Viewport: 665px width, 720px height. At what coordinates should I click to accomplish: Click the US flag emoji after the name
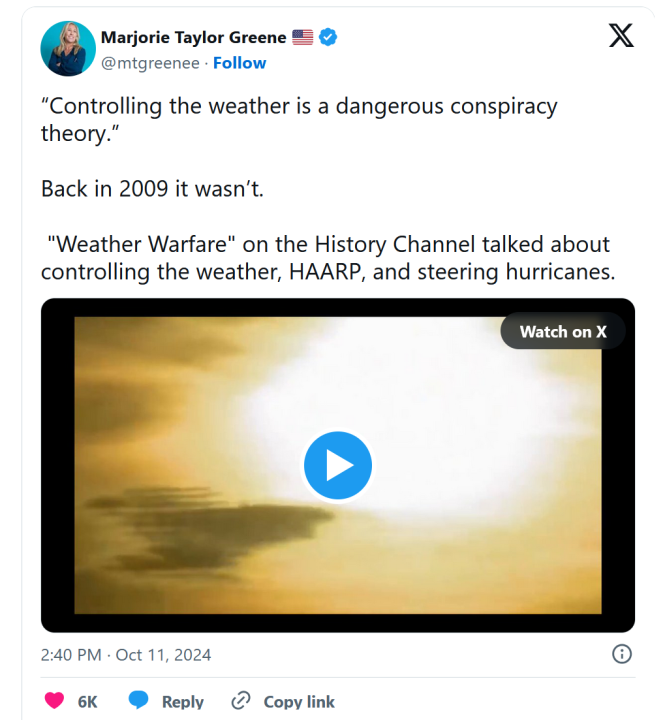pyautogui.click(x=303, y=38)
